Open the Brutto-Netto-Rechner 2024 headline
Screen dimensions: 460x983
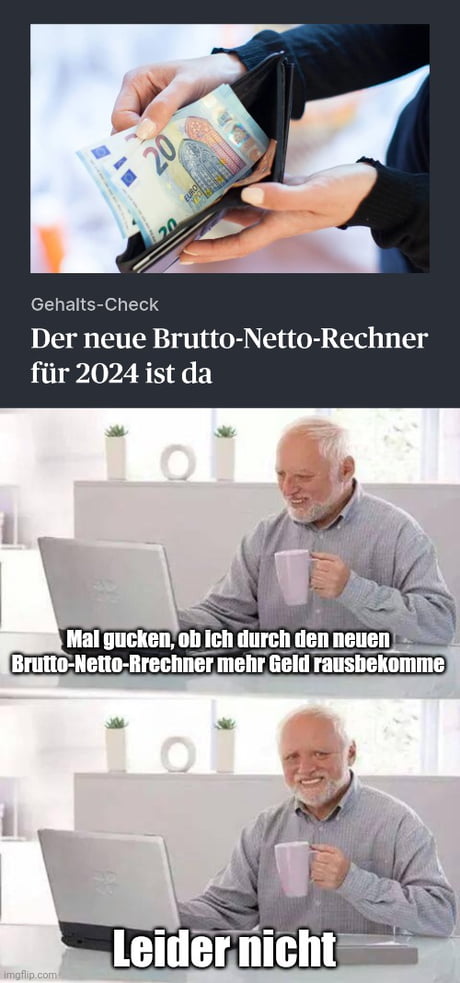229,356
